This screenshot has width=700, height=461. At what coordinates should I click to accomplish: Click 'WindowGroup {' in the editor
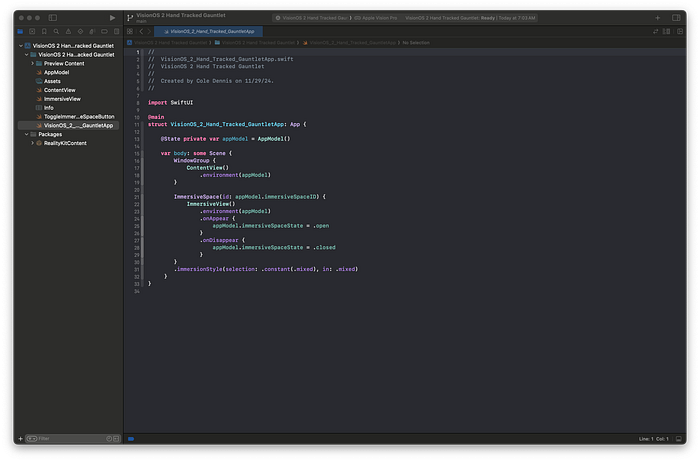(x=195, y=161)
